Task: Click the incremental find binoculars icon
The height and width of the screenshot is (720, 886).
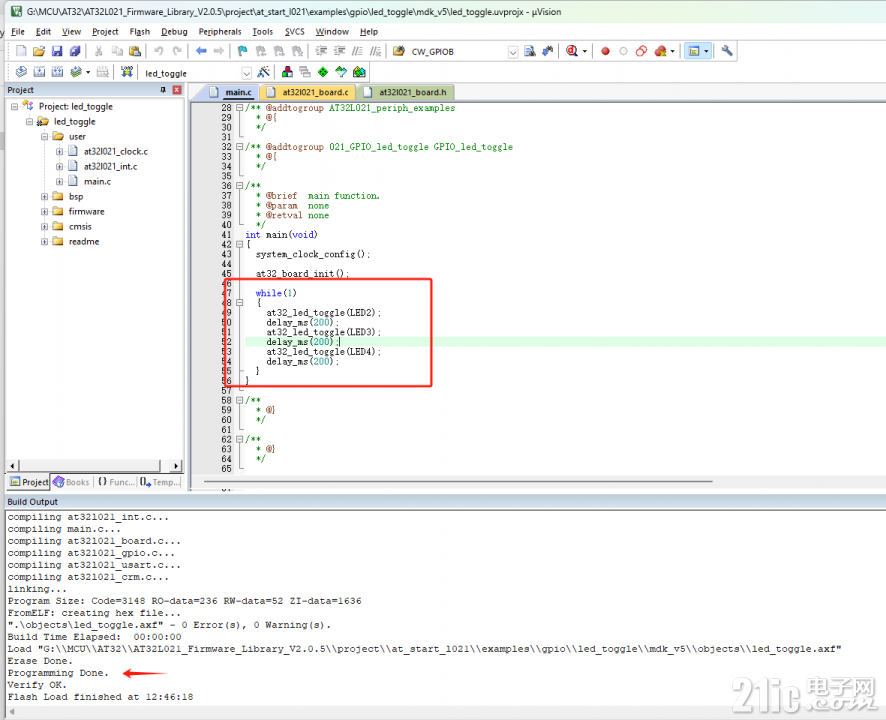Action: pyautogui.click(x=547, y=51)
